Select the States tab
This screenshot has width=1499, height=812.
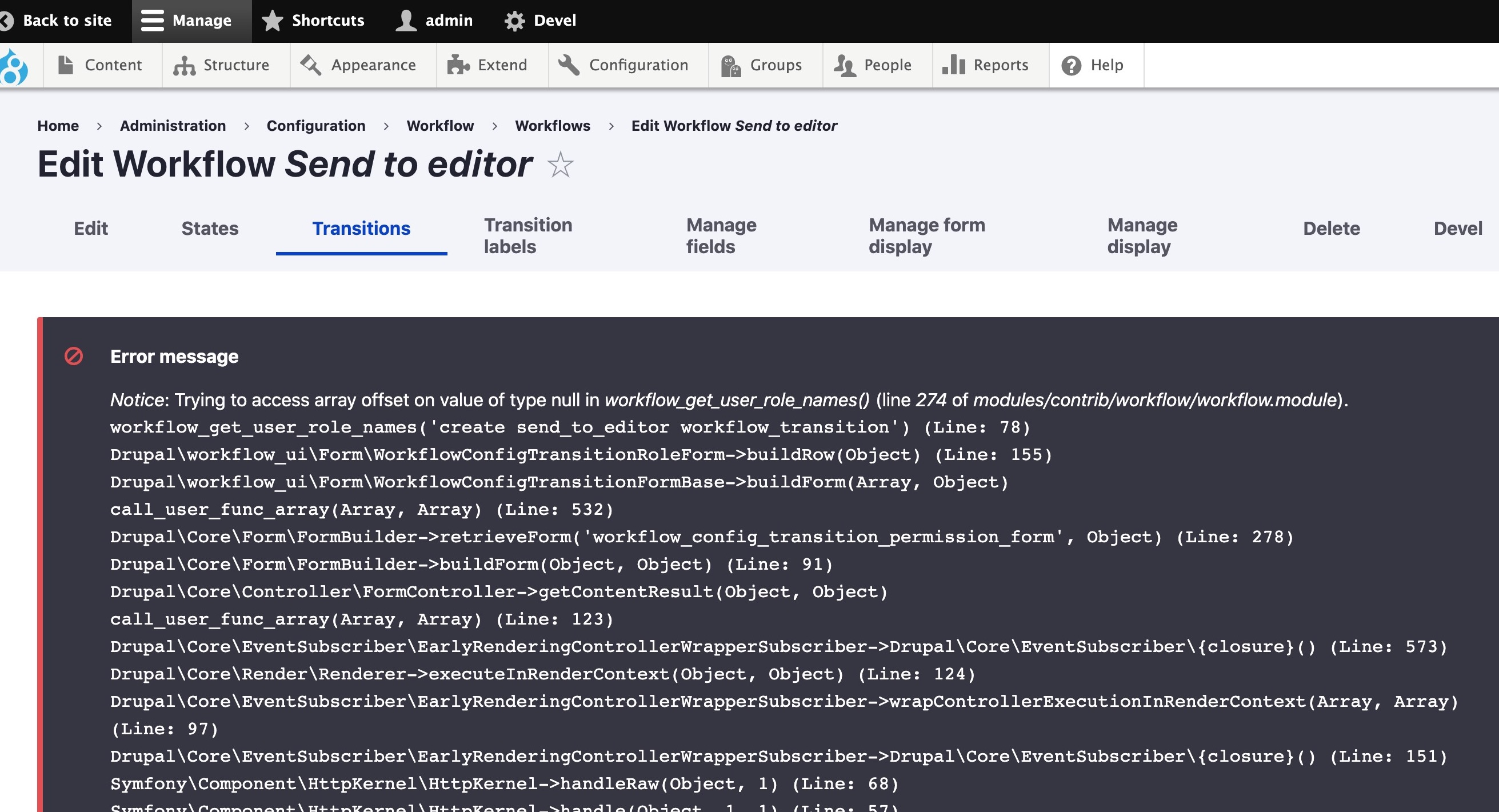209,227
